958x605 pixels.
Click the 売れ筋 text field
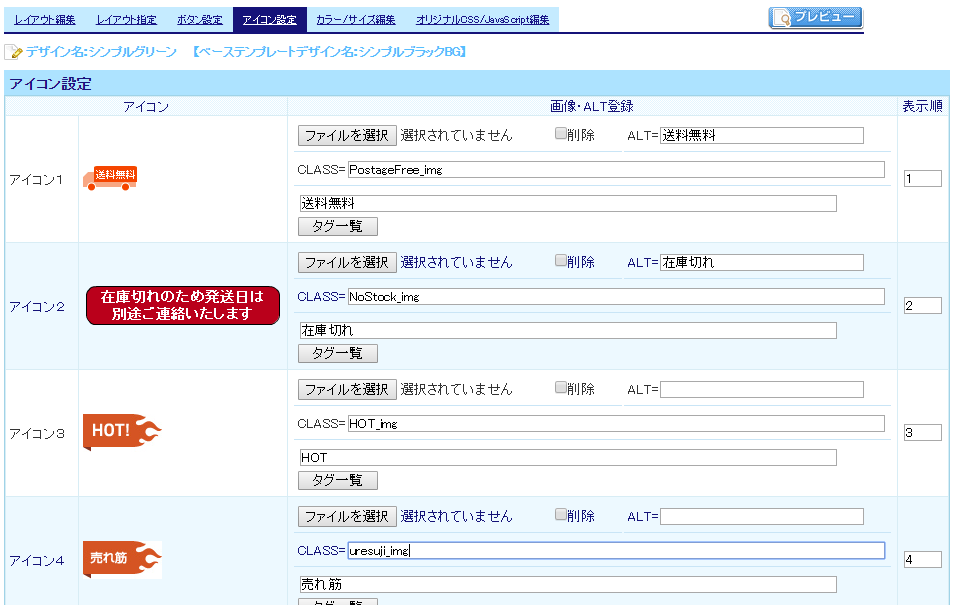coord(568,585)
